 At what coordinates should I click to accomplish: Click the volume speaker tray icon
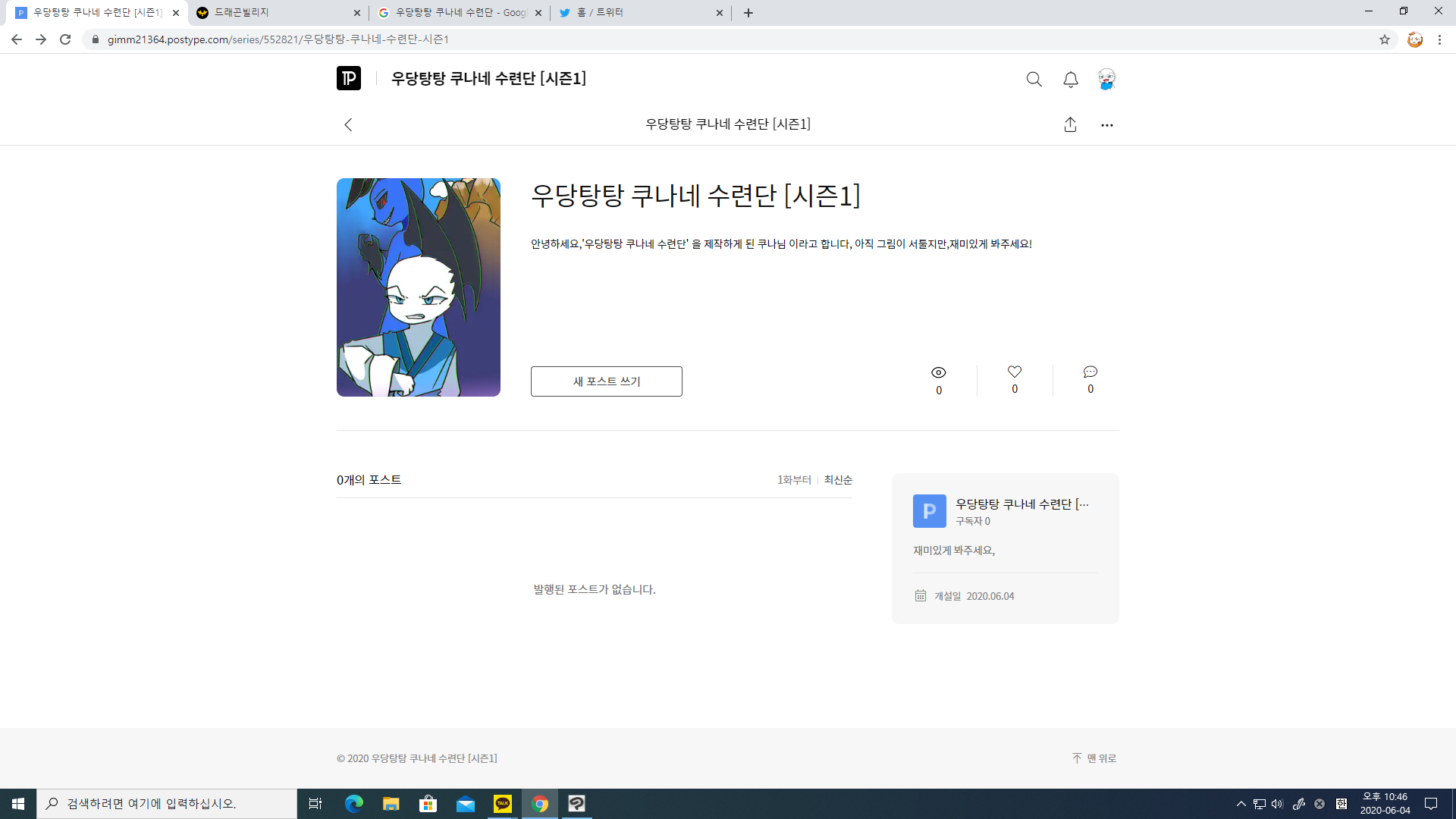click(1278, 804)
